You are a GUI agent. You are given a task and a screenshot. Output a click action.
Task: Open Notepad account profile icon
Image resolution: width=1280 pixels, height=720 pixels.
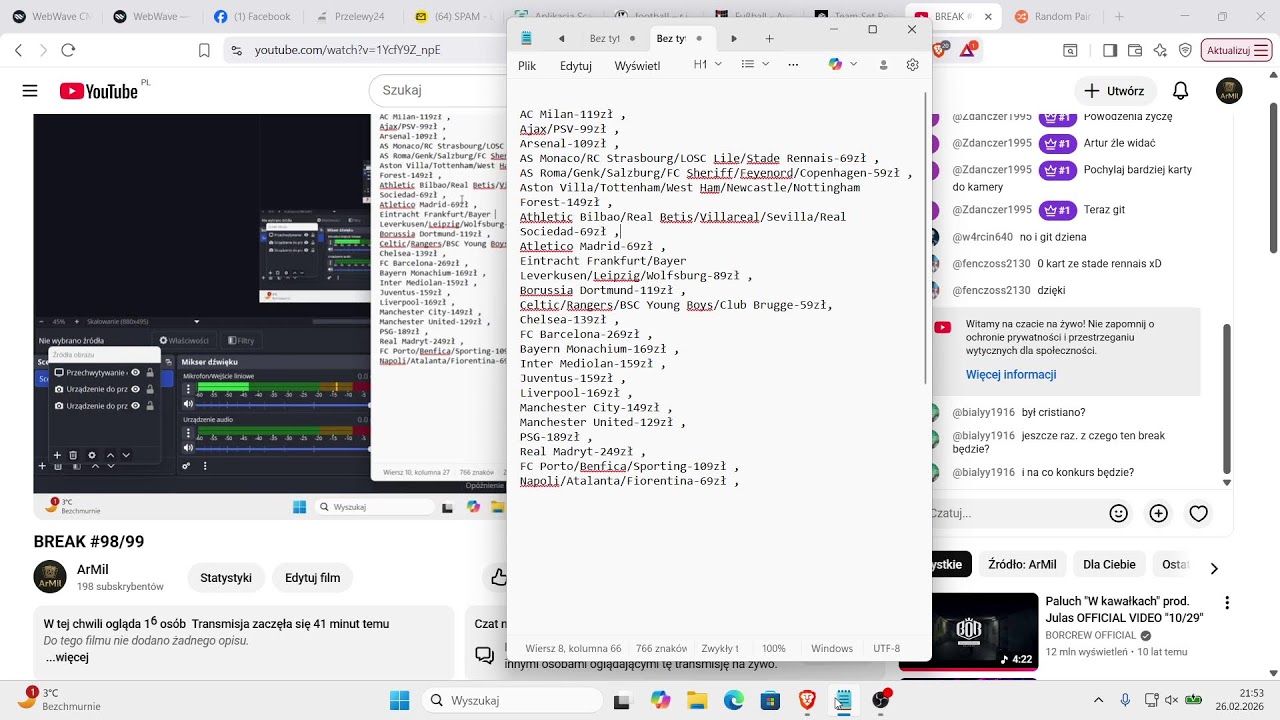click(883, 65)
